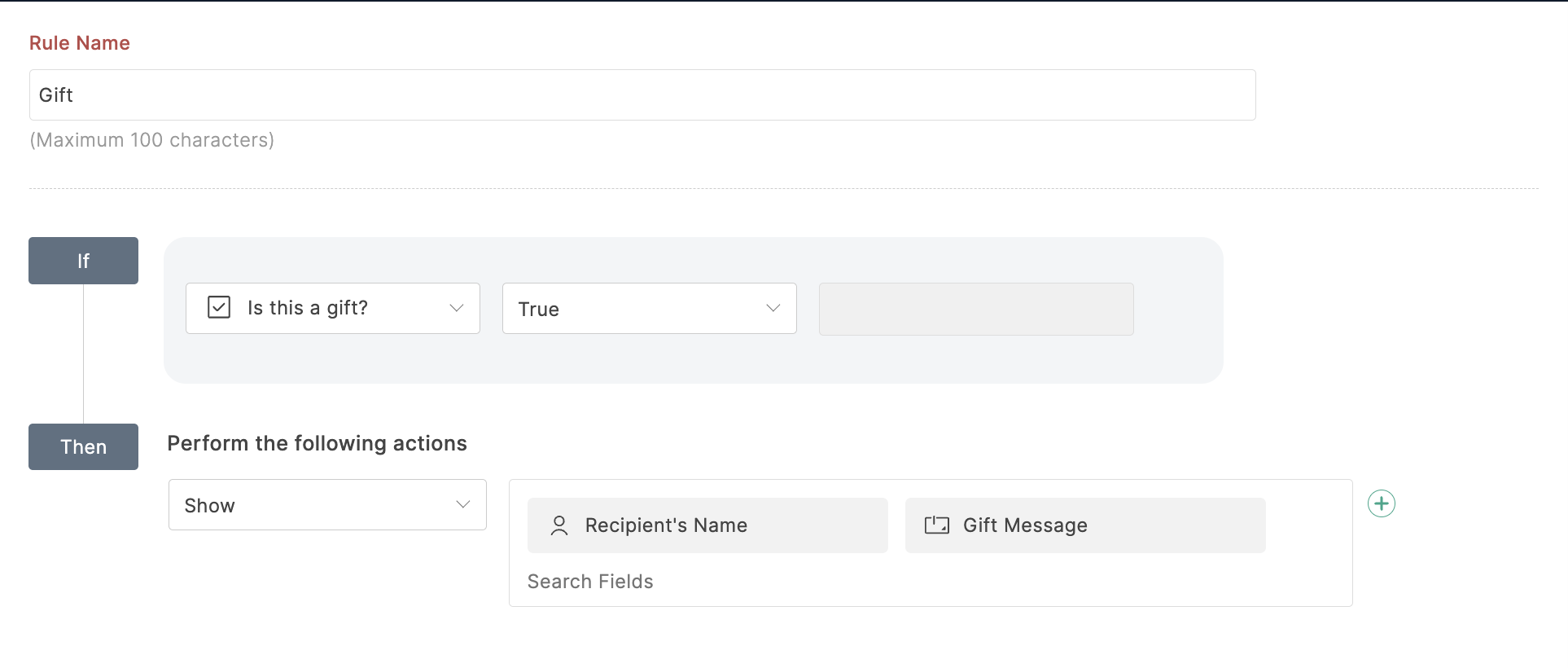
Task: Open the 'Is this a gift?' field dropdown
Action: 332,308
